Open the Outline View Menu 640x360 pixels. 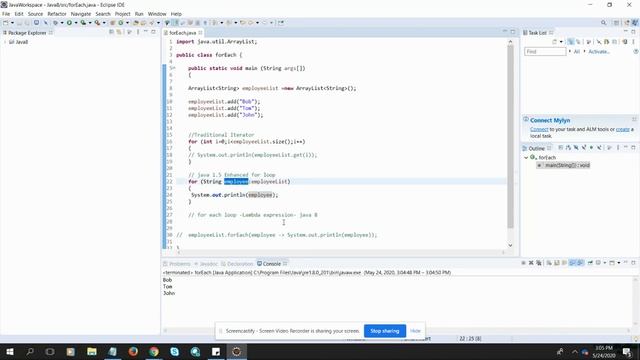click(x=618, y=148)
